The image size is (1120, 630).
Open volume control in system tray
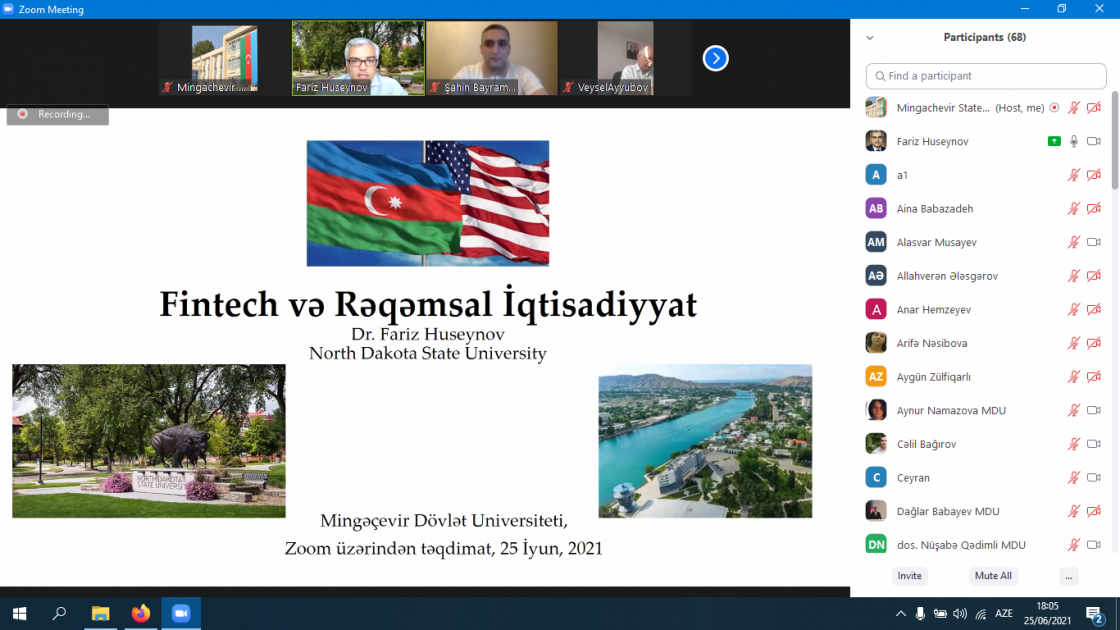click(960, 614)
